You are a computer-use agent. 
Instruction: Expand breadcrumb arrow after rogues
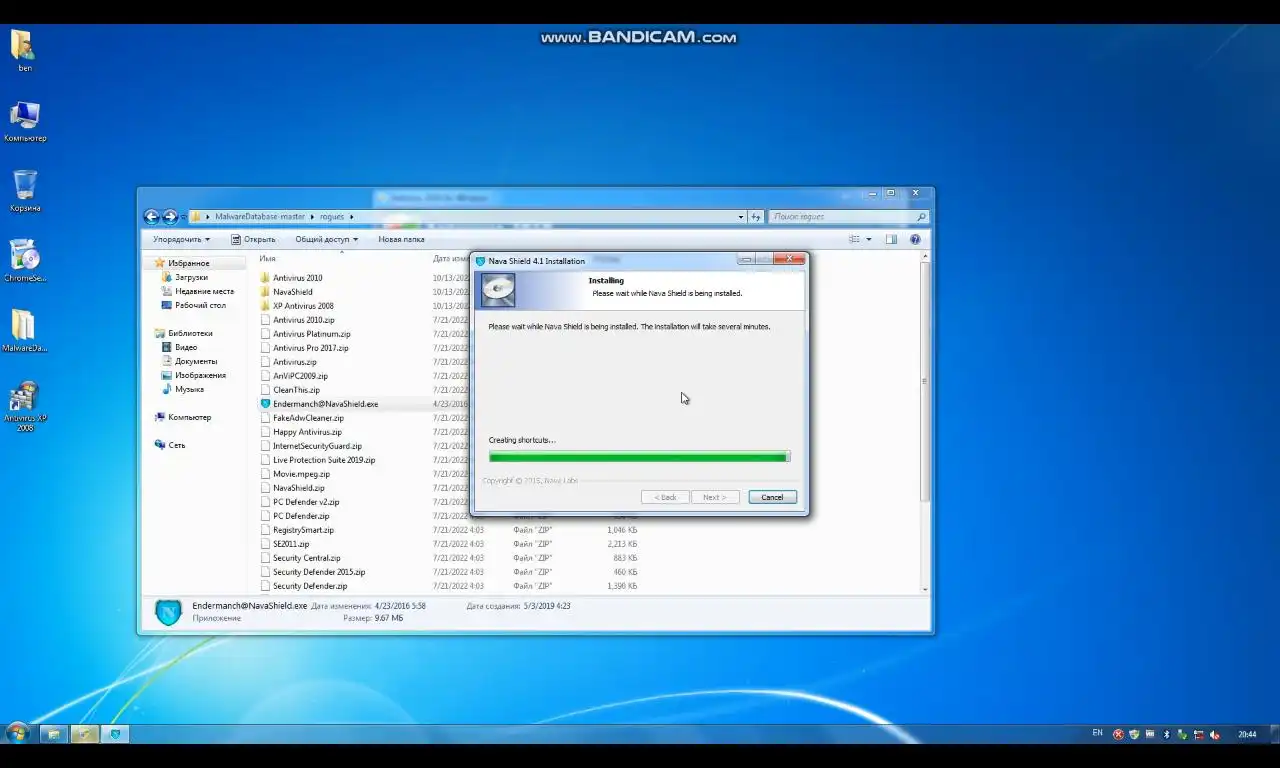pos(351,216)
